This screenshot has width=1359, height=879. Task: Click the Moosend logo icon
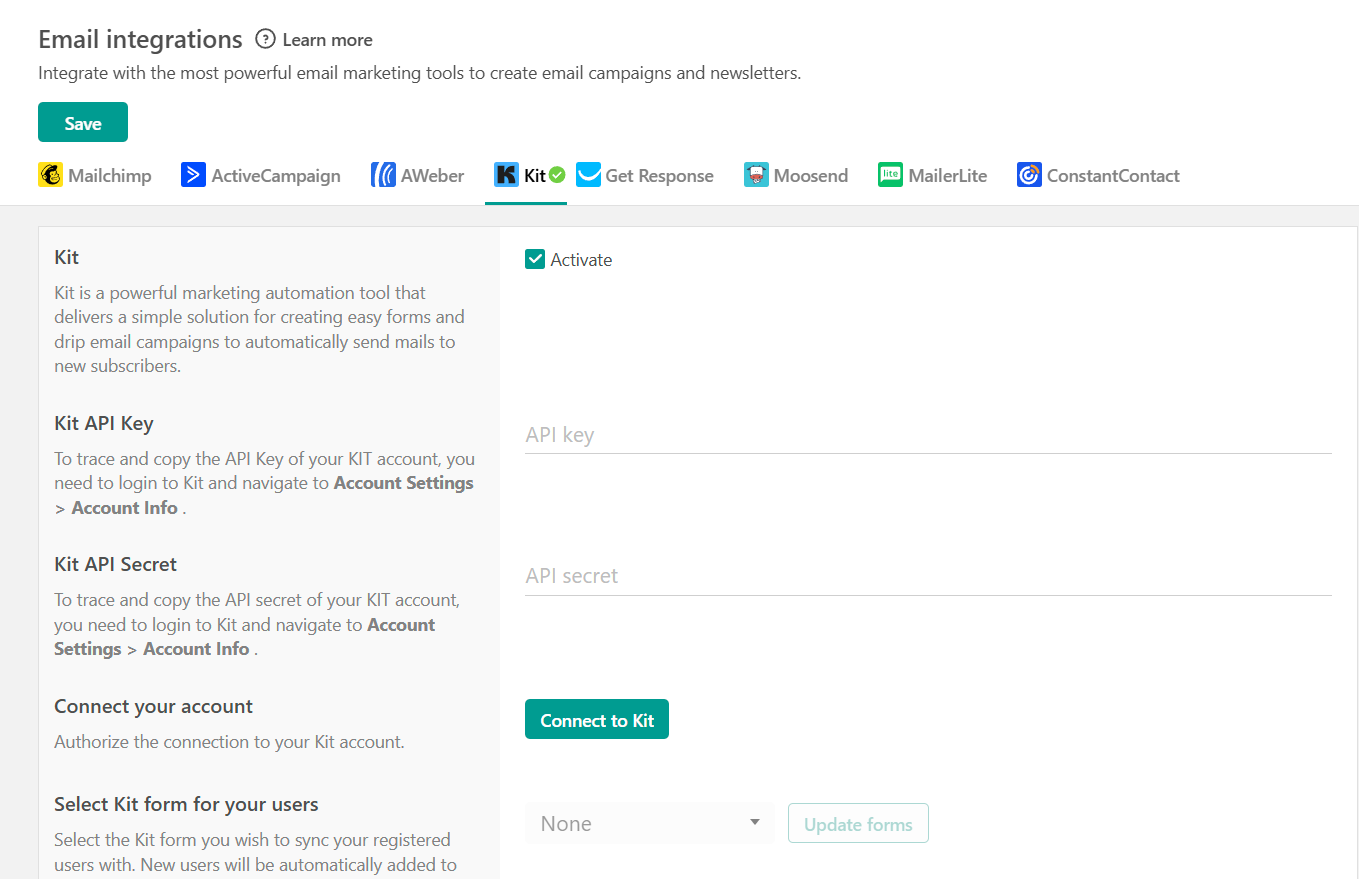click(756, 175)
